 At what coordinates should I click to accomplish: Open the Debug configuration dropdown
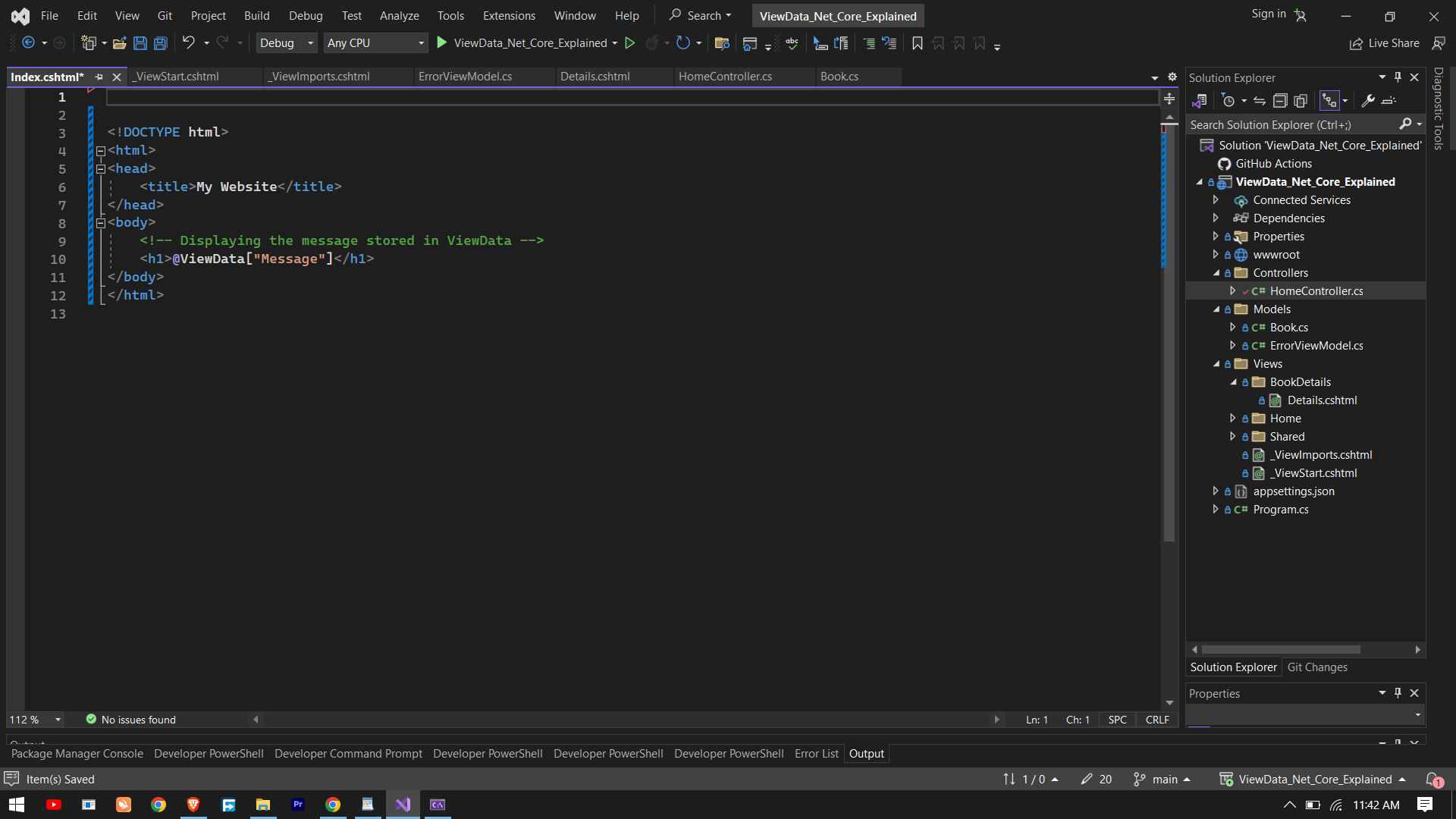click(x=309, y=43)
